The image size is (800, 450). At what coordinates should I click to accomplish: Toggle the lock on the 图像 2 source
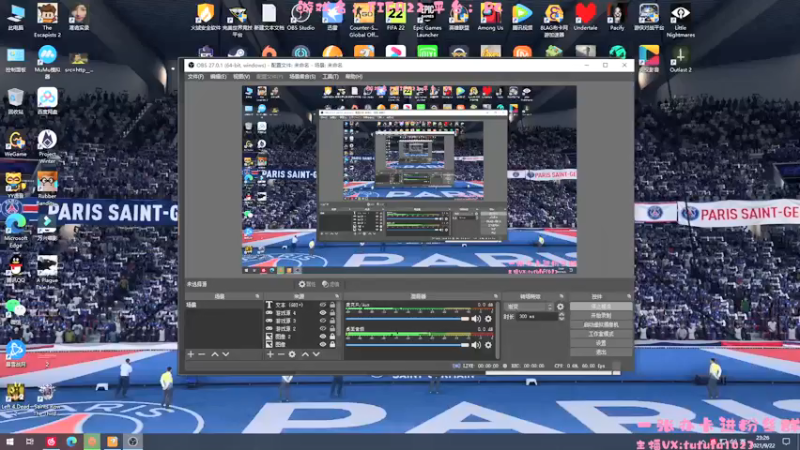pos(332,337)
